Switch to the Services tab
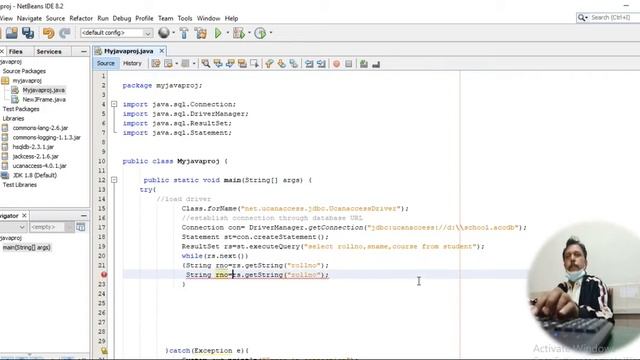 pyautogui.click(x=49, y=51)
